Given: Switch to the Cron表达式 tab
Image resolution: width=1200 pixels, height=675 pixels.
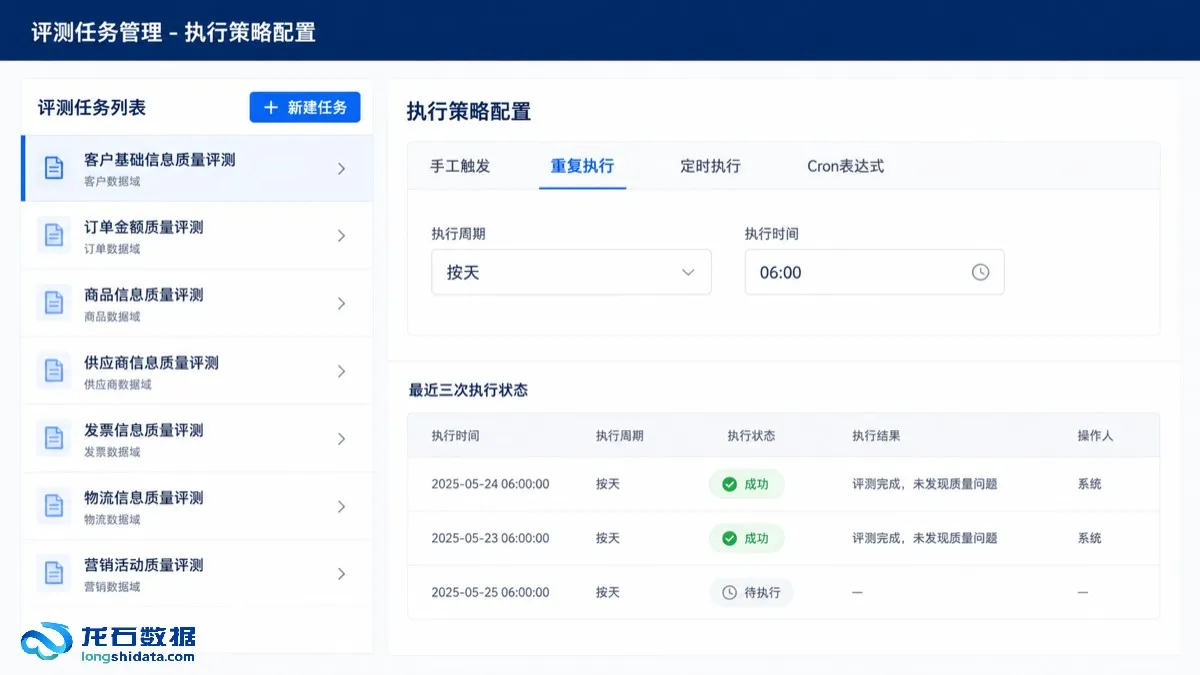Looking at the screenshot, I should (x=846, y=166).
